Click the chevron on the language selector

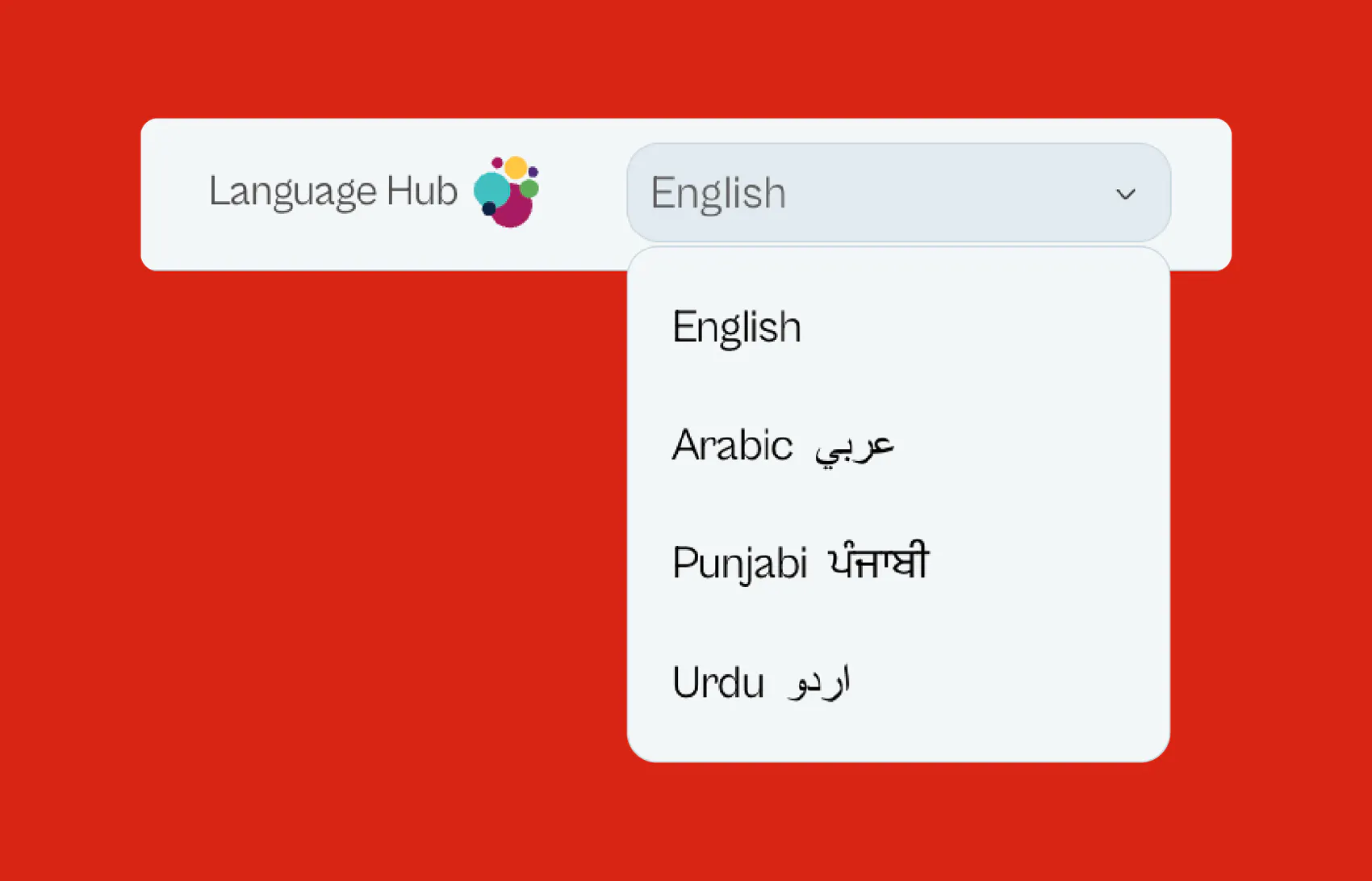1127,193
